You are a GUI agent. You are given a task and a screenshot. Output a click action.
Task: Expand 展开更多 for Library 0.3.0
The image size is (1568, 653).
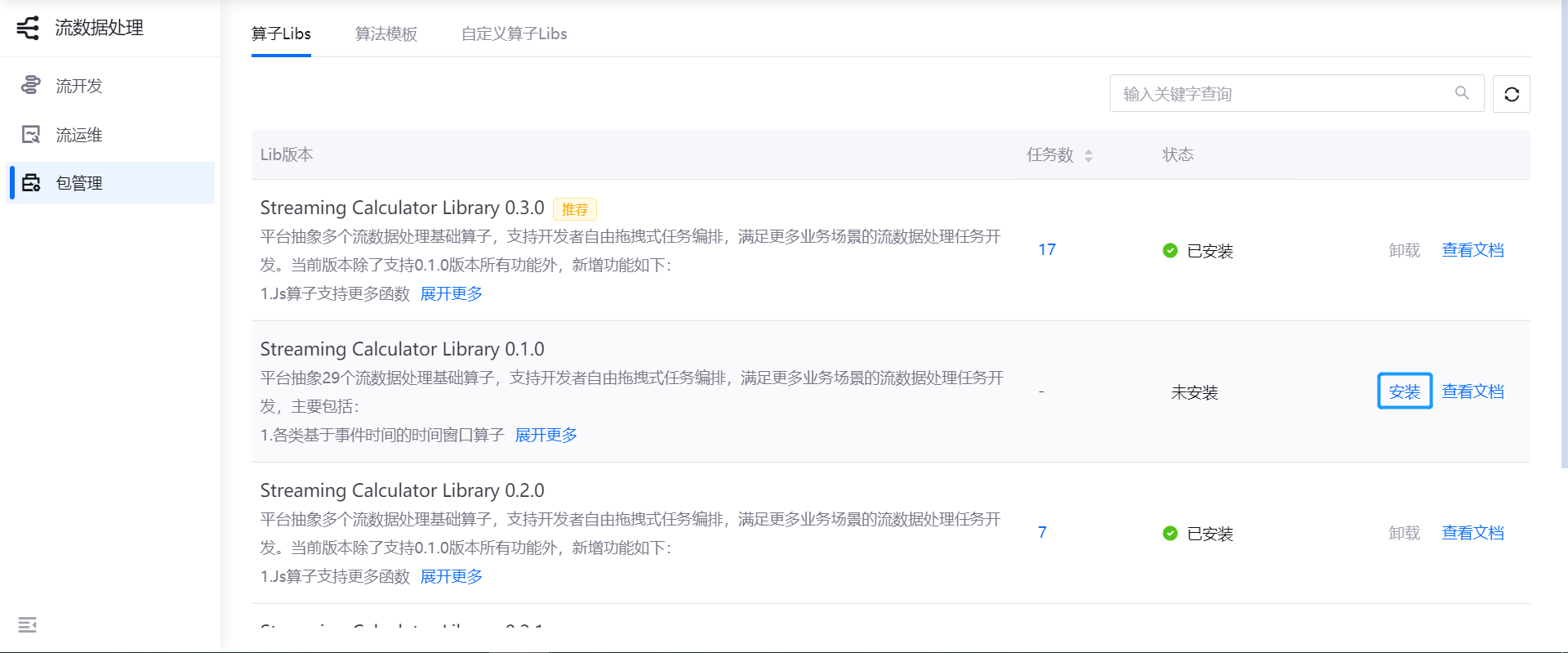click(452, 293)
